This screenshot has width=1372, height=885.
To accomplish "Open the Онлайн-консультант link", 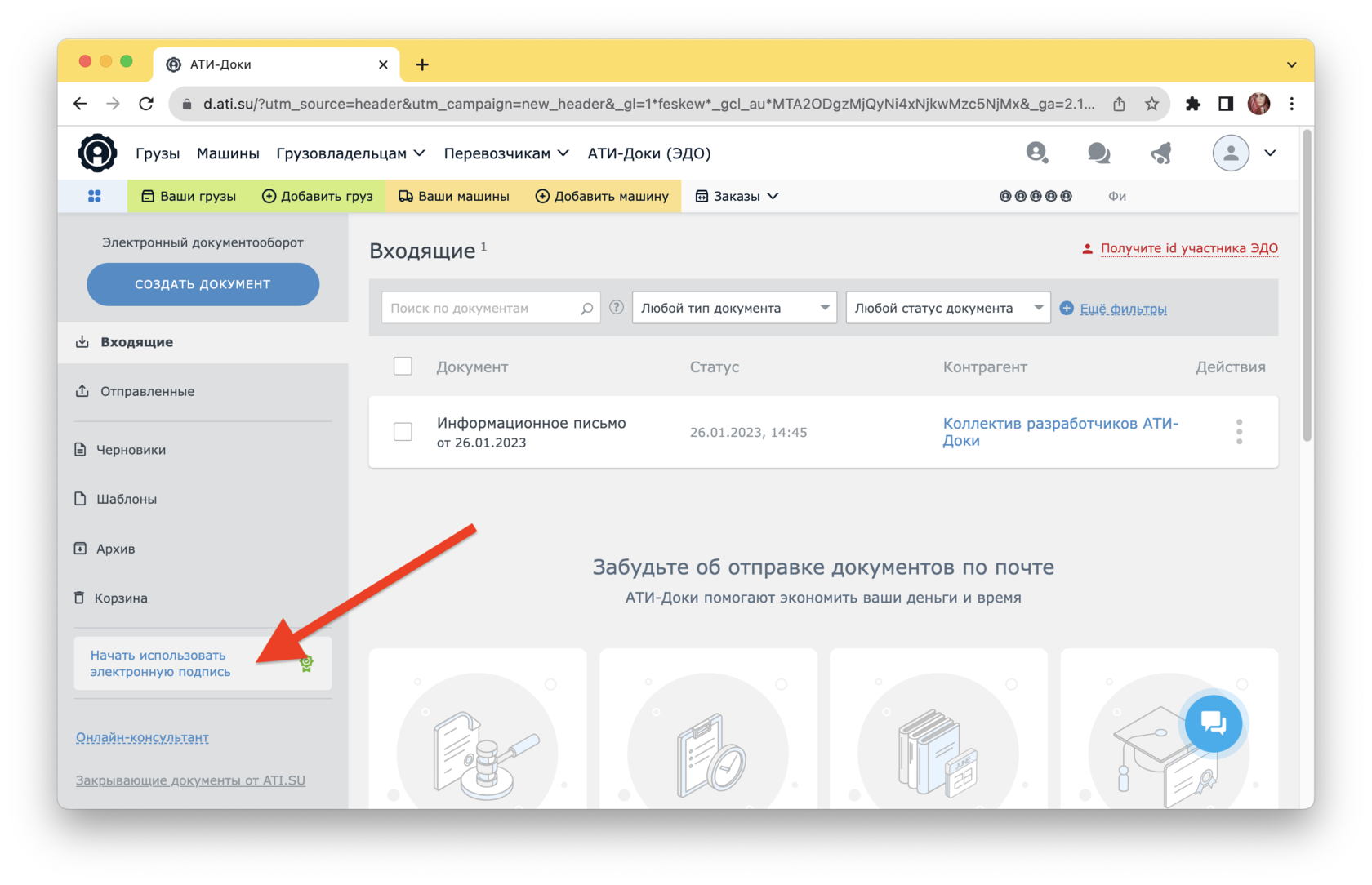I will click(x=142, y=737).
